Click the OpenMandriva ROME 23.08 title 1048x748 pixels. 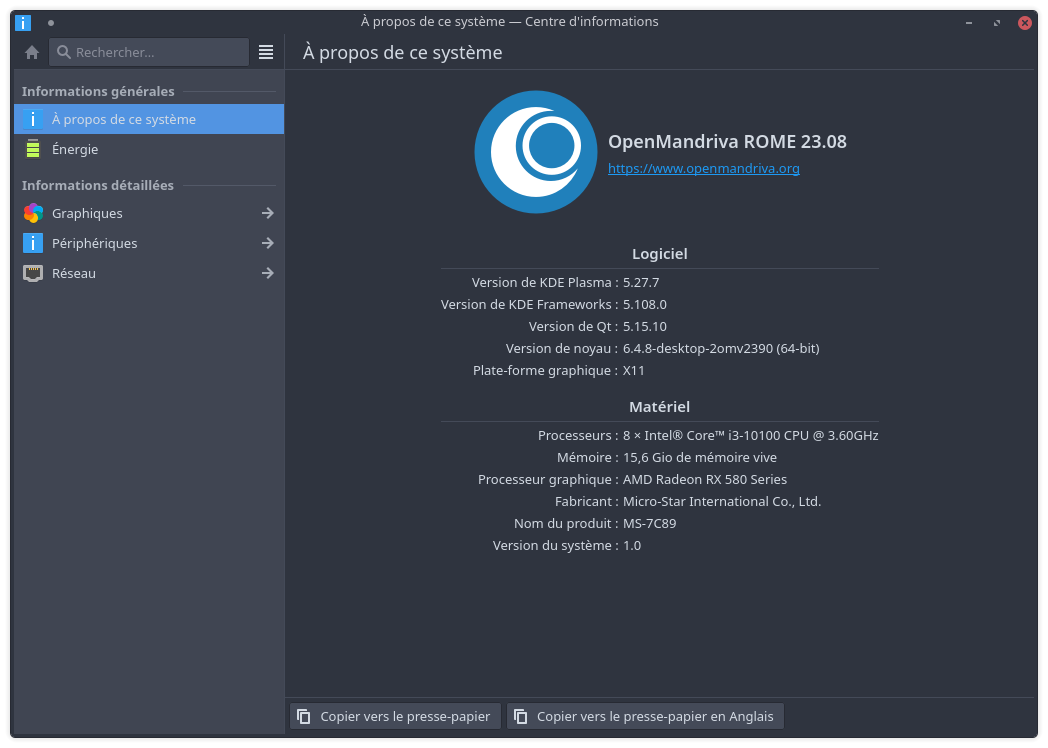727,142
